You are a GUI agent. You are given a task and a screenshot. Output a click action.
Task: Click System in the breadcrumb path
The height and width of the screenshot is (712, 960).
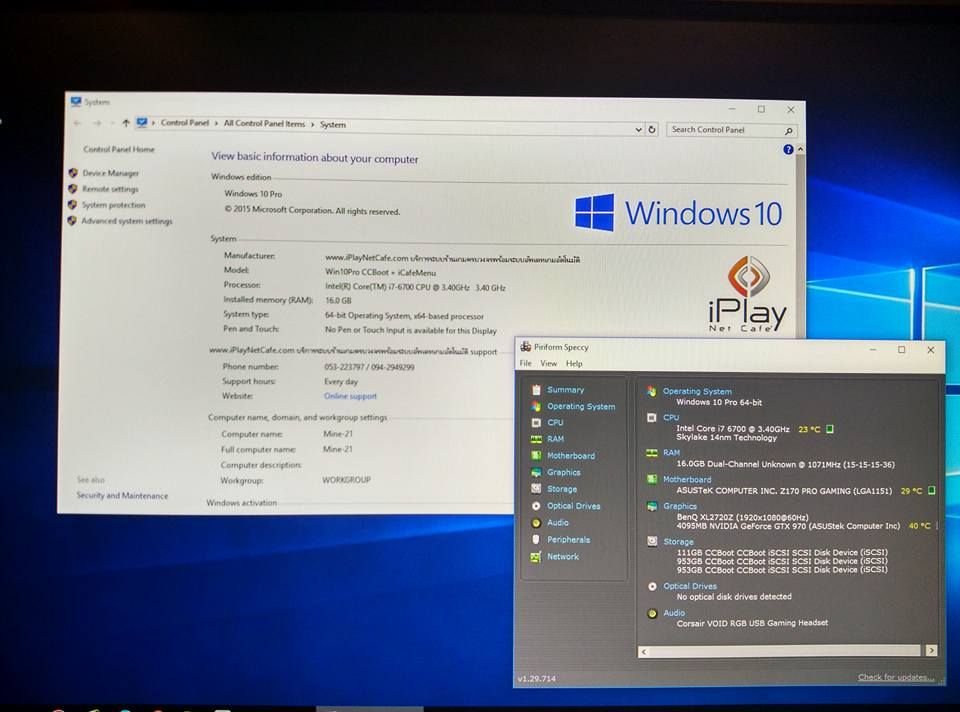[332, 124]
